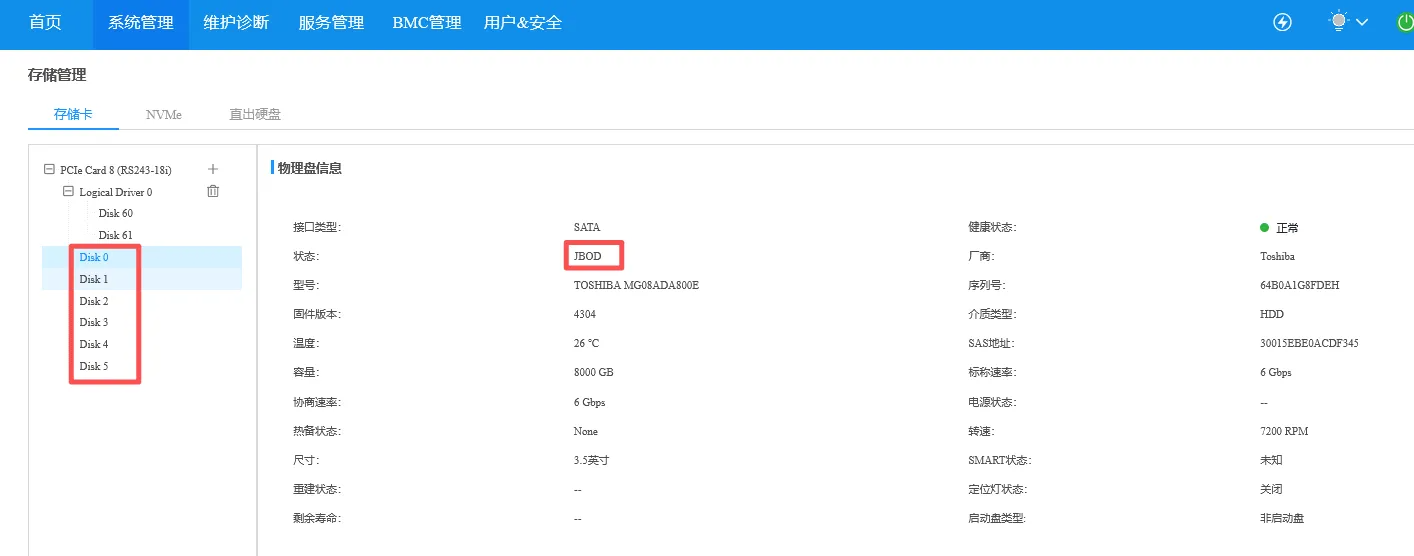
Task: Click the green power button icon
Action: click(1405, 22)
